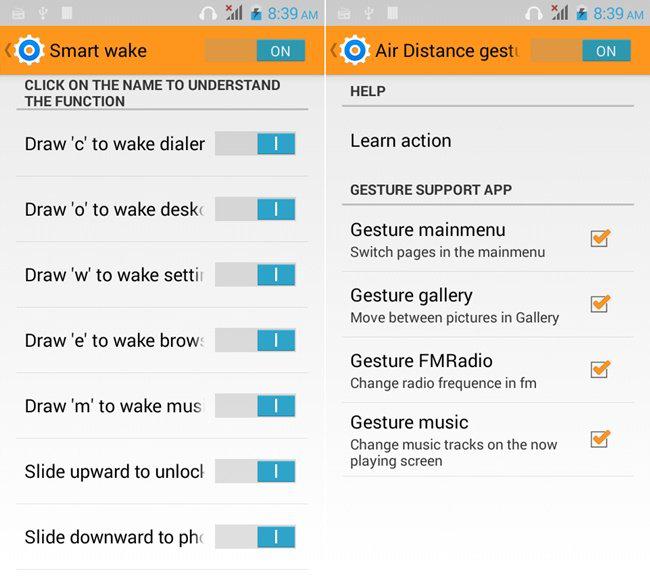Image resolution: width=650 pixels, height=577 pixels.
Task: Tap the 8:39 AM clock on right screen
Action: point(618,14)
